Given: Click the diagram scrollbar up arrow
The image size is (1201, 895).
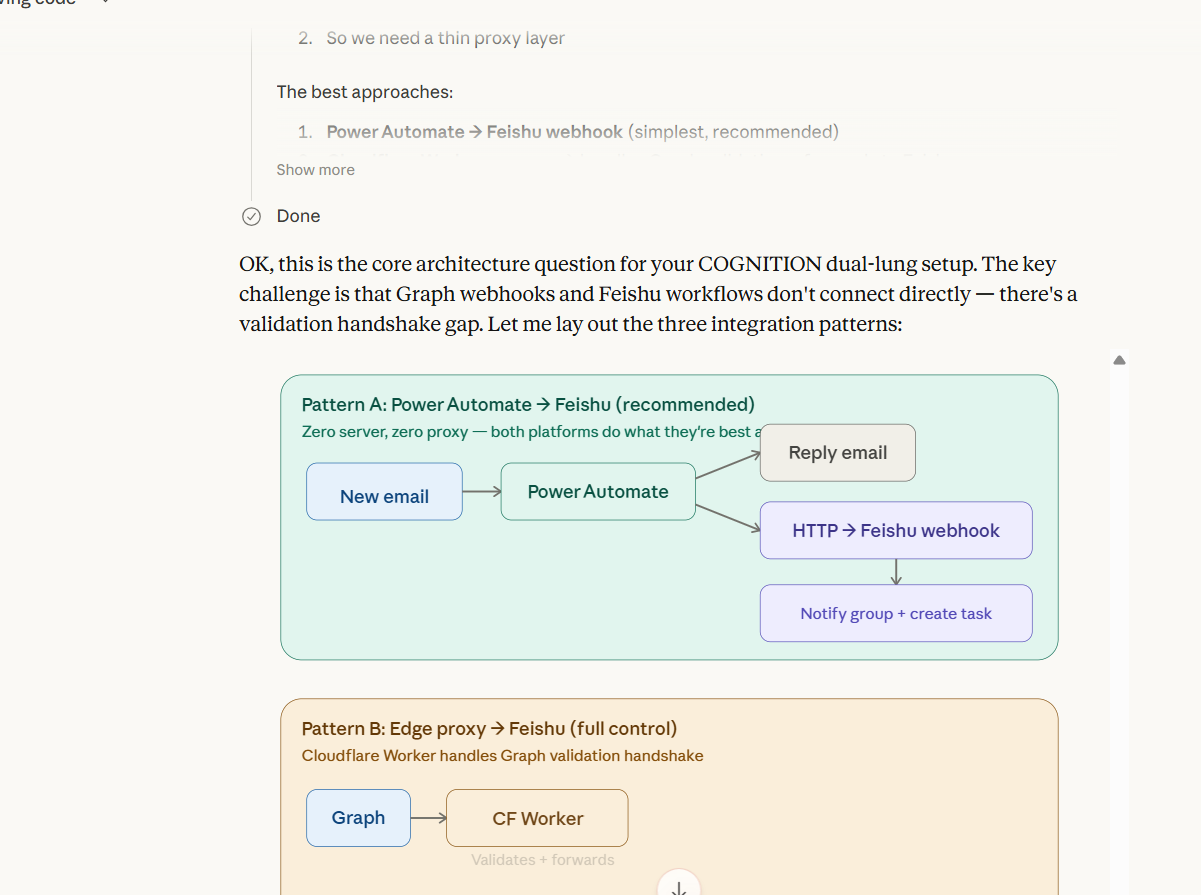Looking at the screenshot, I should click(1120, 359).
